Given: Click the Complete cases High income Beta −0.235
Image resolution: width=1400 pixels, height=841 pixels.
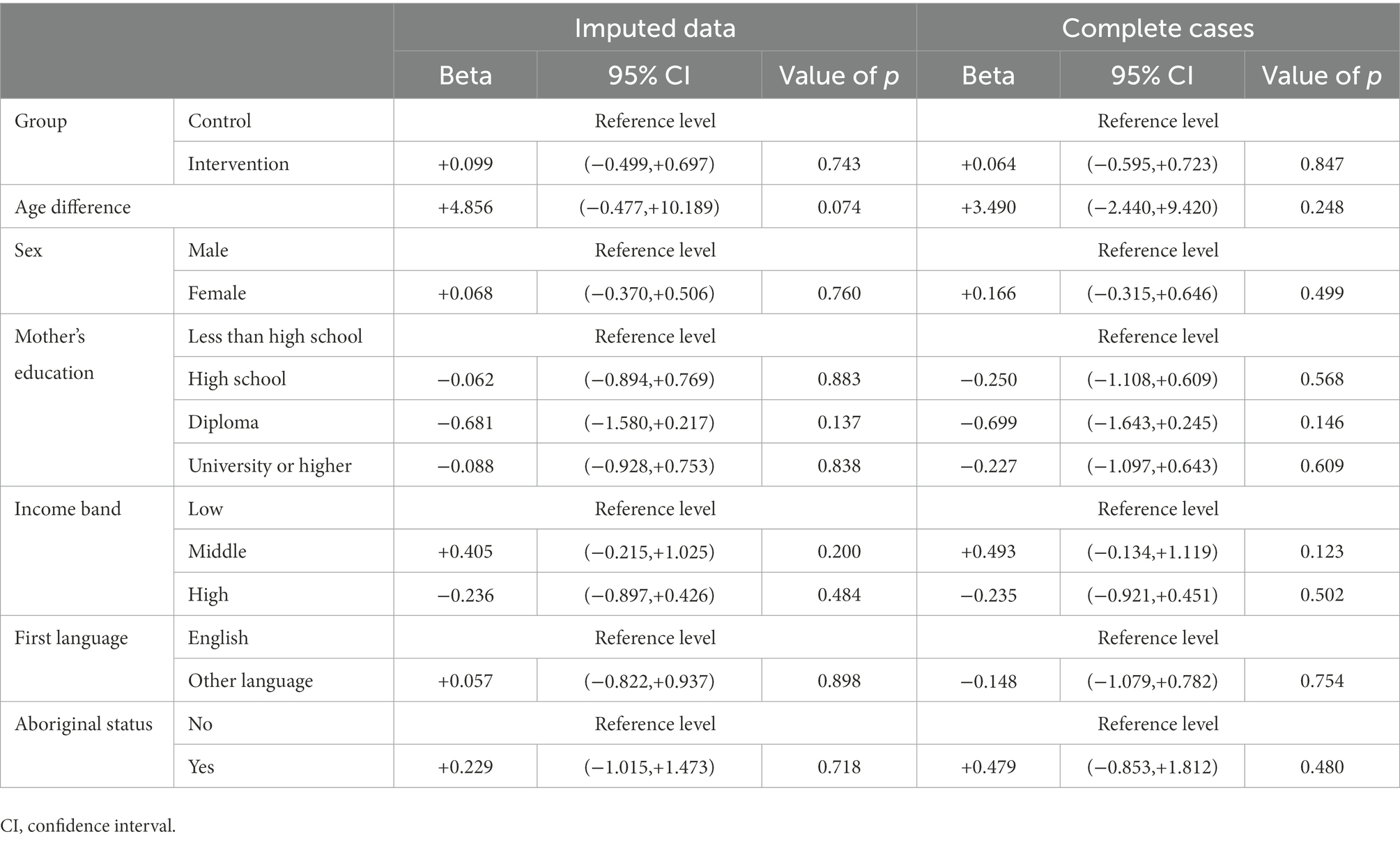Looking at the screenshot, I should point(988,594).
